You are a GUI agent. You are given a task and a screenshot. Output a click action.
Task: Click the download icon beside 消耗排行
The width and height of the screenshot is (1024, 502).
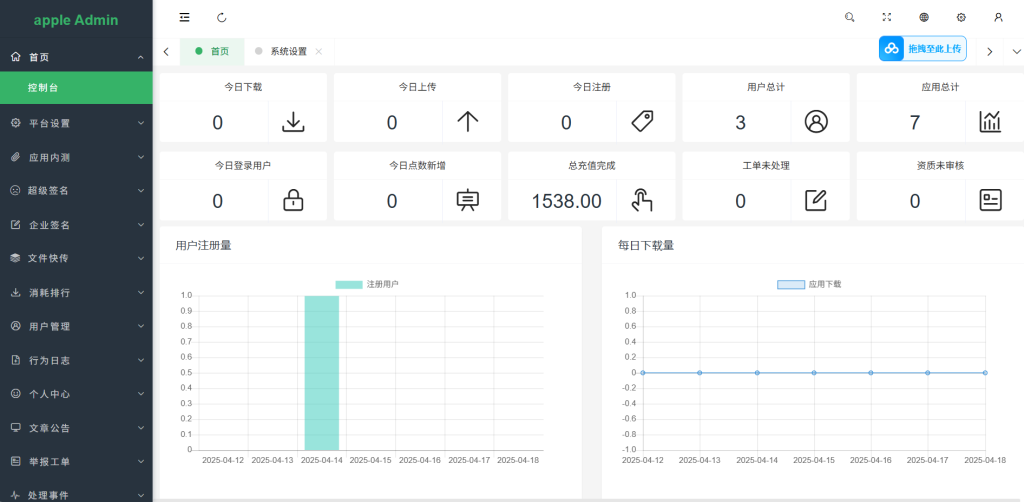[16, 292]
